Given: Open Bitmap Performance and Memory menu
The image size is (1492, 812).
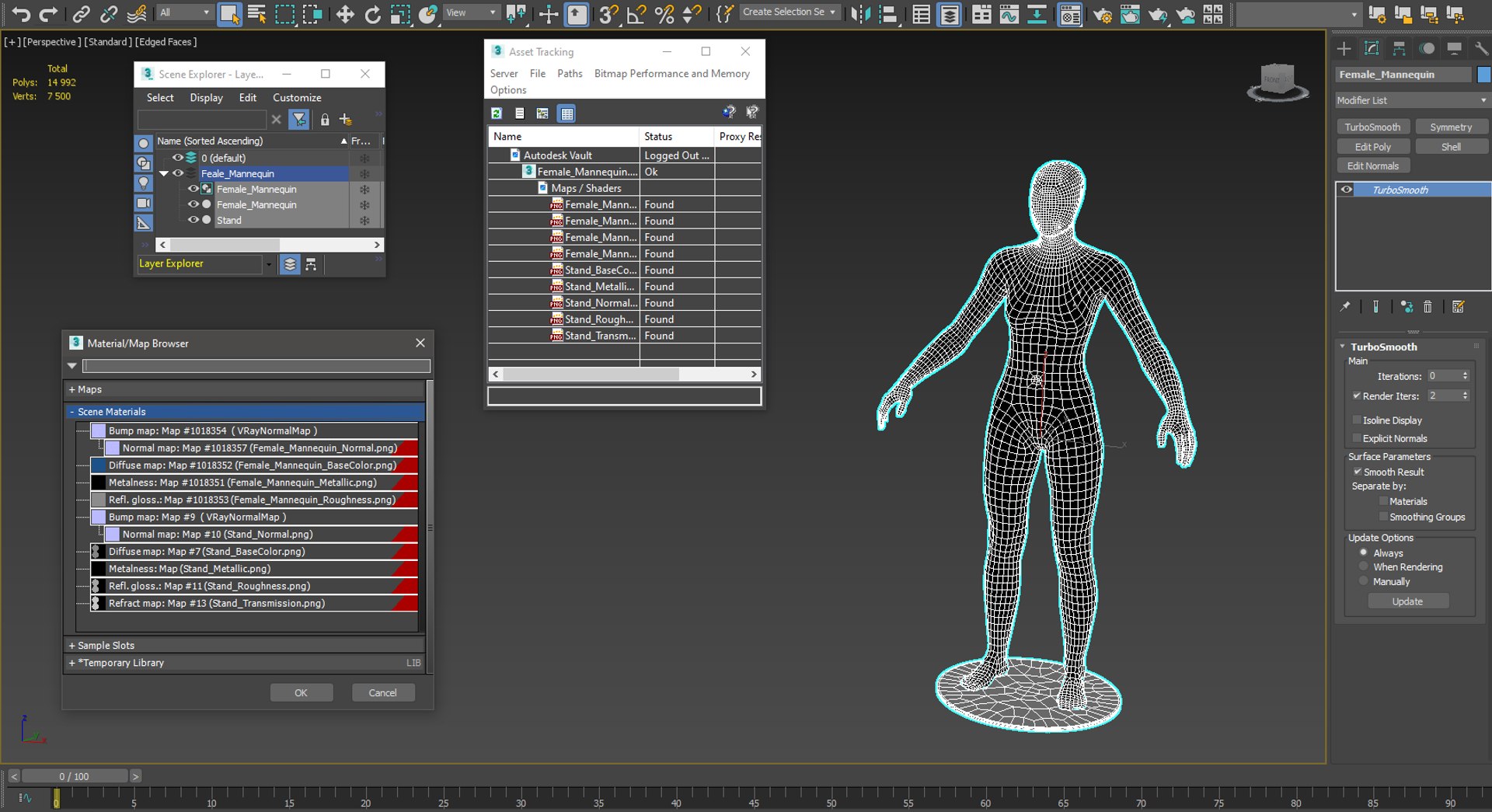Looking at the screenshot, I should coord(671,74).
